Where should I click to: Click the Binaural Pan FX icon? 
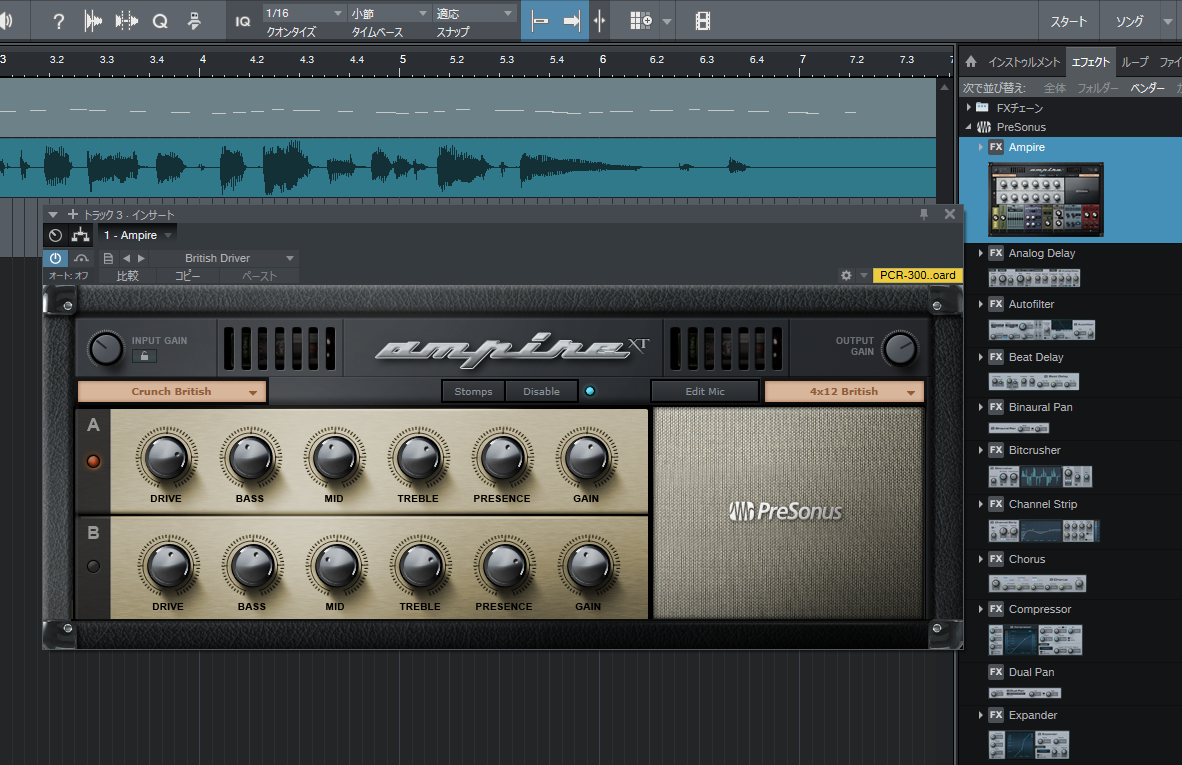pyautogui.click(x=996, y=407)
